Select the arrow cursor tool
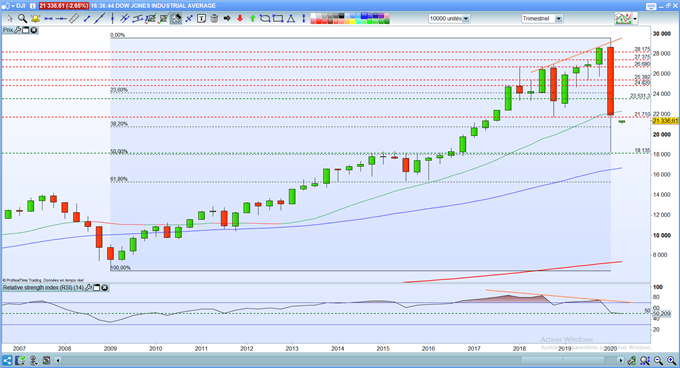This screenshot has width=680, height=368. 10,19
